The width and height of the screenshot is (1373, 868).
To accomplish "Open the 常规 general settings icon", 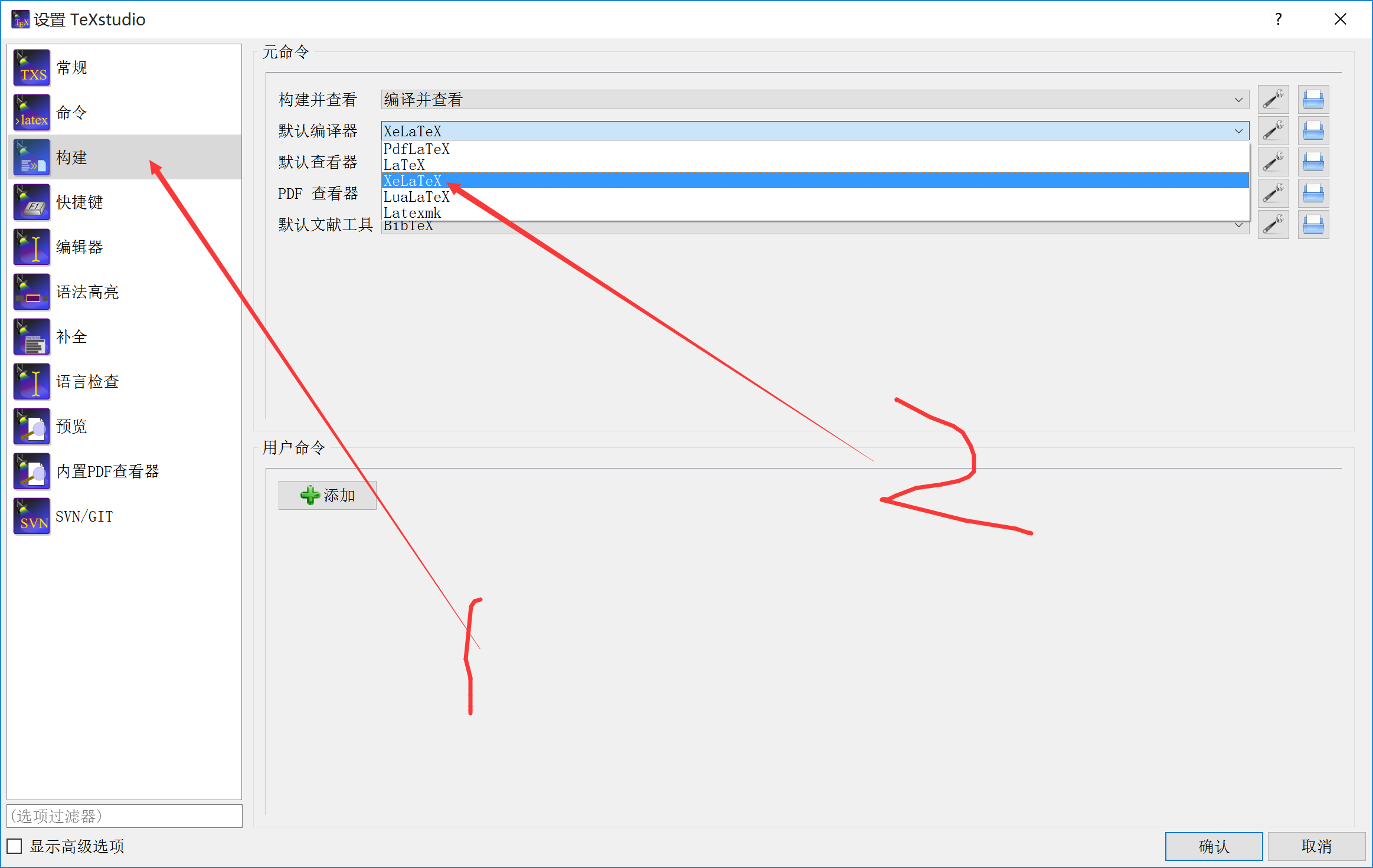I will [x=32, y=68].
